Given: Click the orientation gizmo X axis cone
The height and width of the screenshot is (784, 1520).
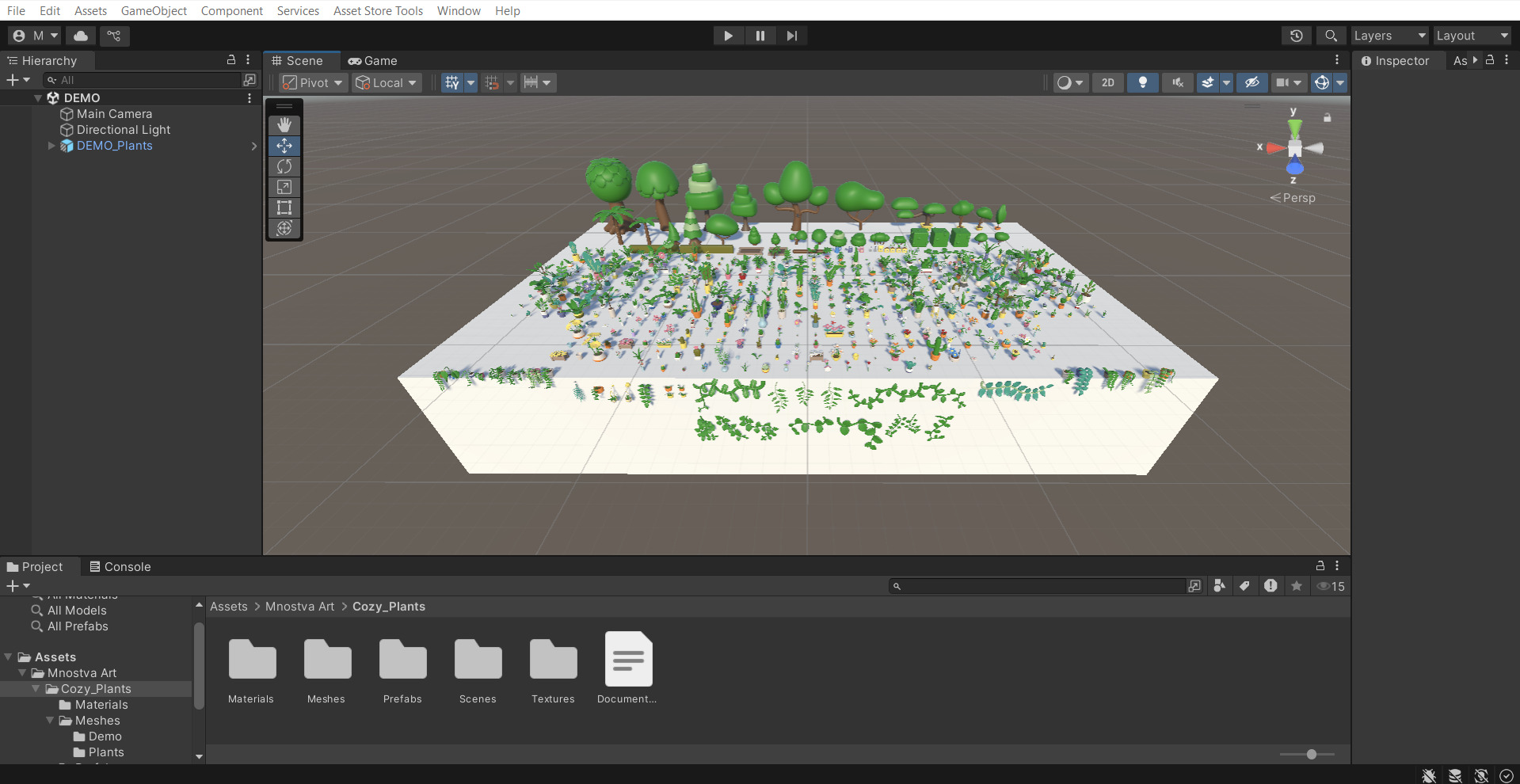Looking at the screenshot, I should [x=1275, y=148].
